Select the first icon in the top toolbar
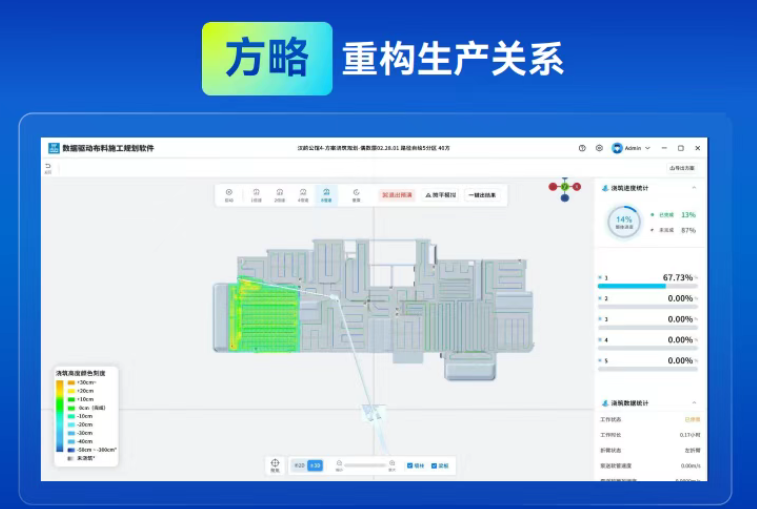 (229, 194)
